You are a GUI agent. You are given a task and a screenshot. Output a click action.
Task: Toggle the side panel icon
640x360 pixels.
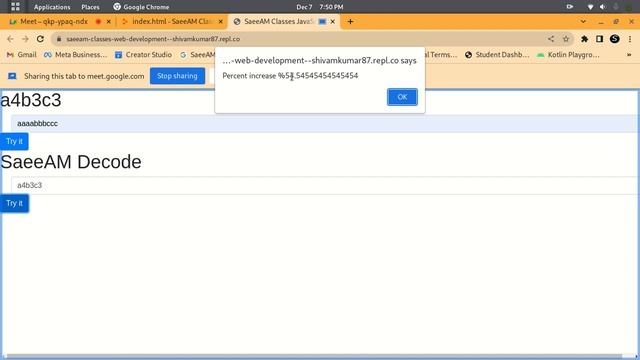click(x=599, y=39)
